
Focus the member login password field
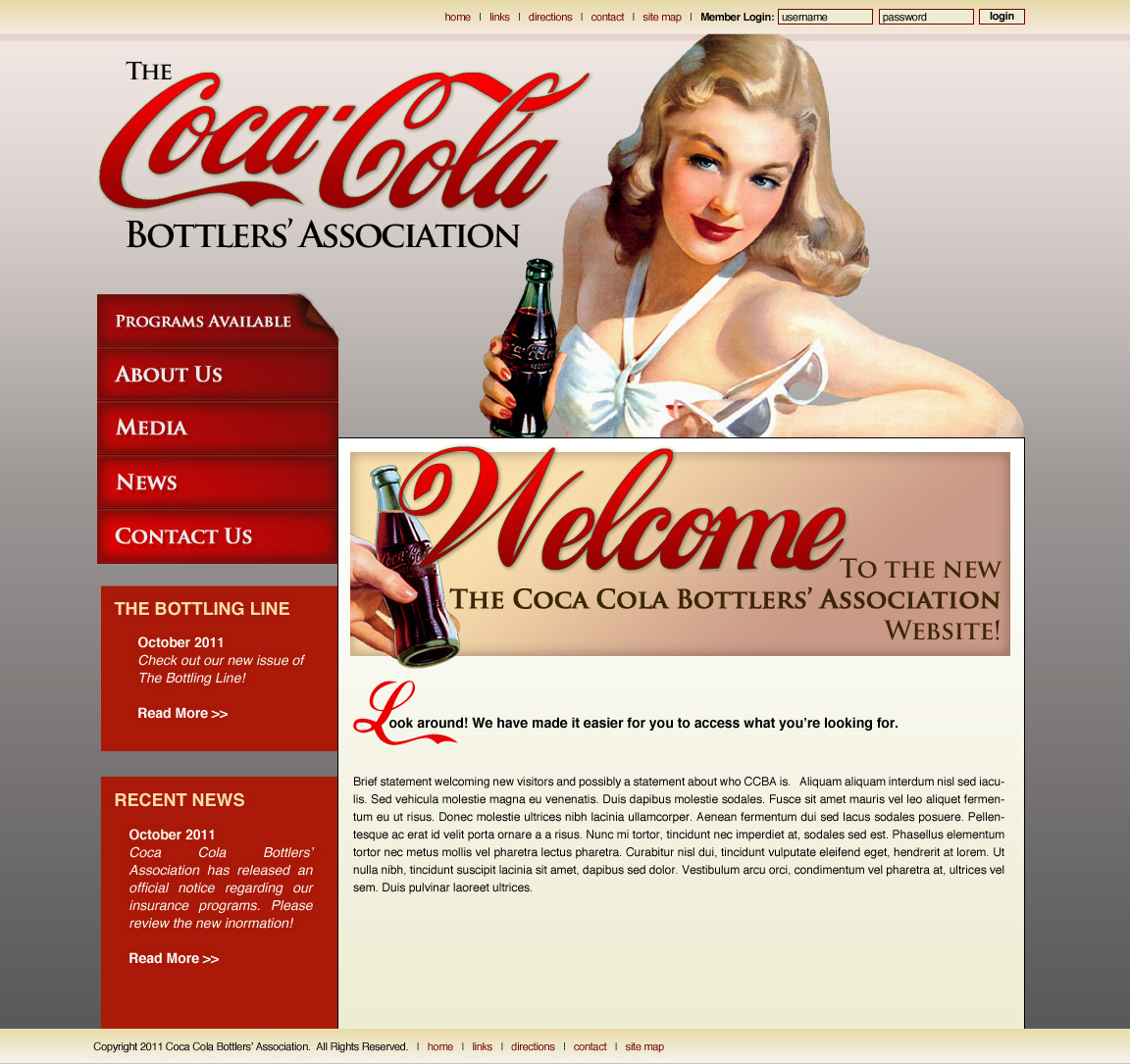click(x=926, y=17)
